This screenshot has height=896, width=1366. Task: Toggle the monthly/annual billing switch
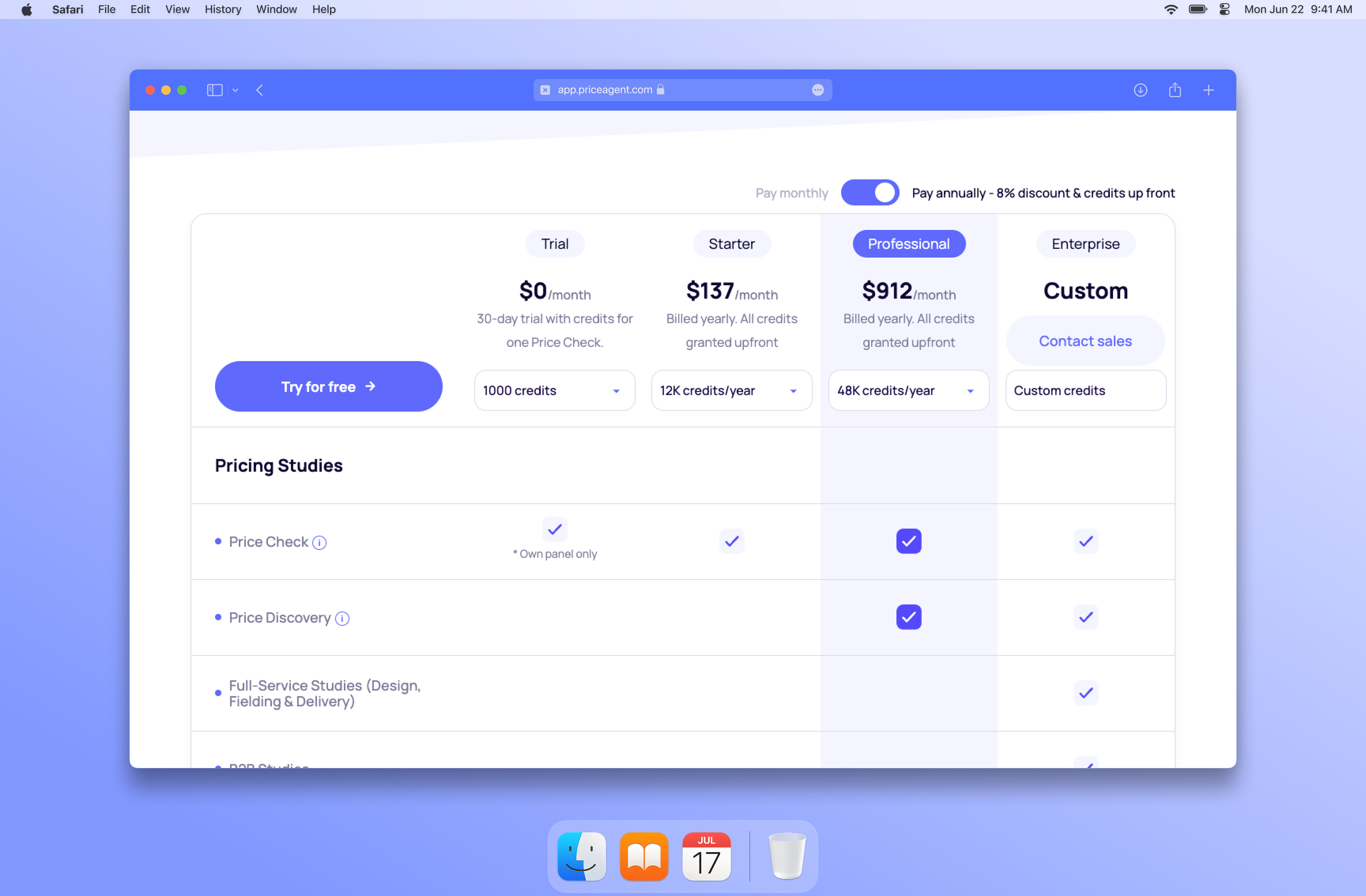click(870, 193)
